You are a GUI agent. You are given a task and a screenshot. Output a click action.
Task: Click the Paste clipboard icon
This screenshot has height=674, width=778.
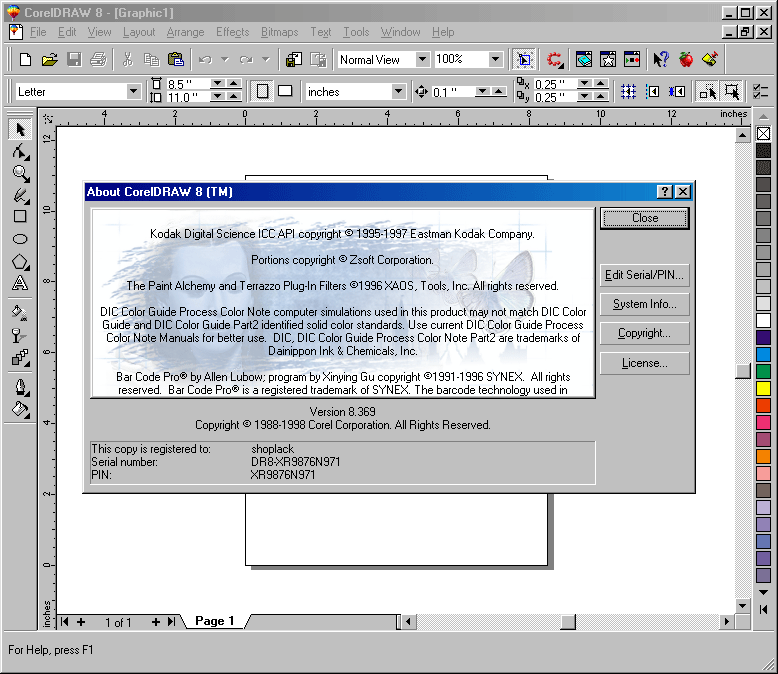pyautogui.click(x=176, y=60)
